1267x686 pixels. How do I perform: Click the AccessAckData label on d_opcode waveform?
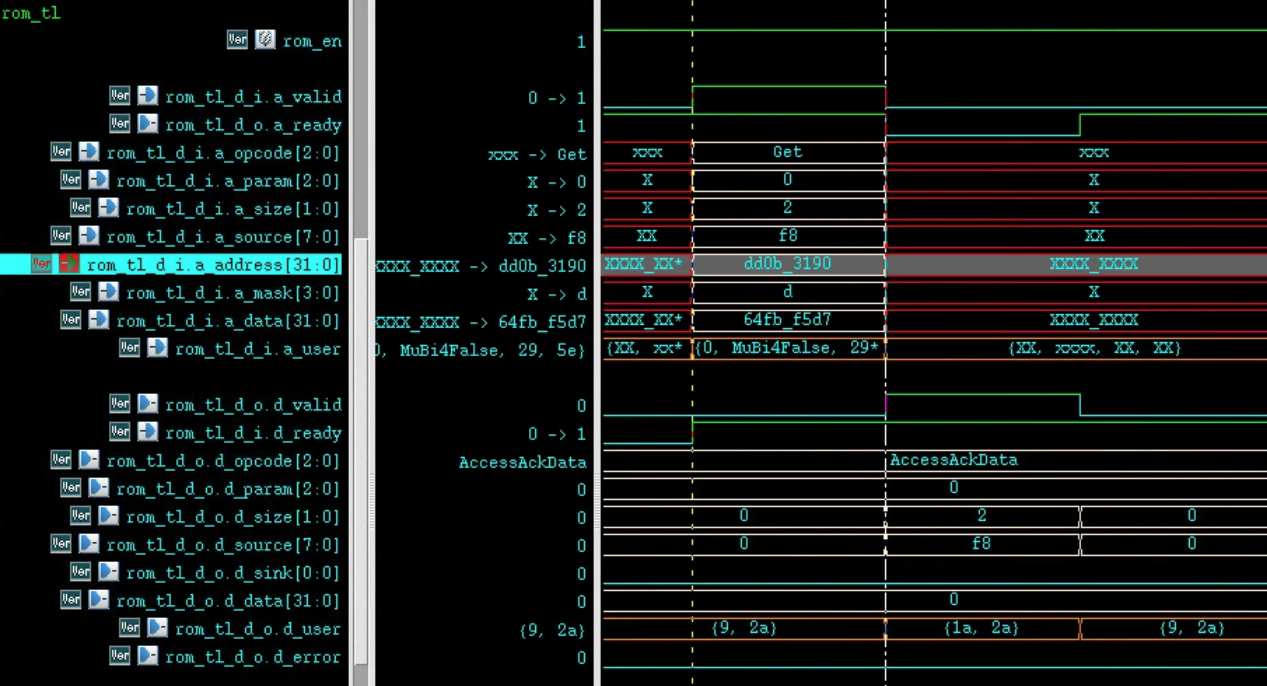point(953,460)
